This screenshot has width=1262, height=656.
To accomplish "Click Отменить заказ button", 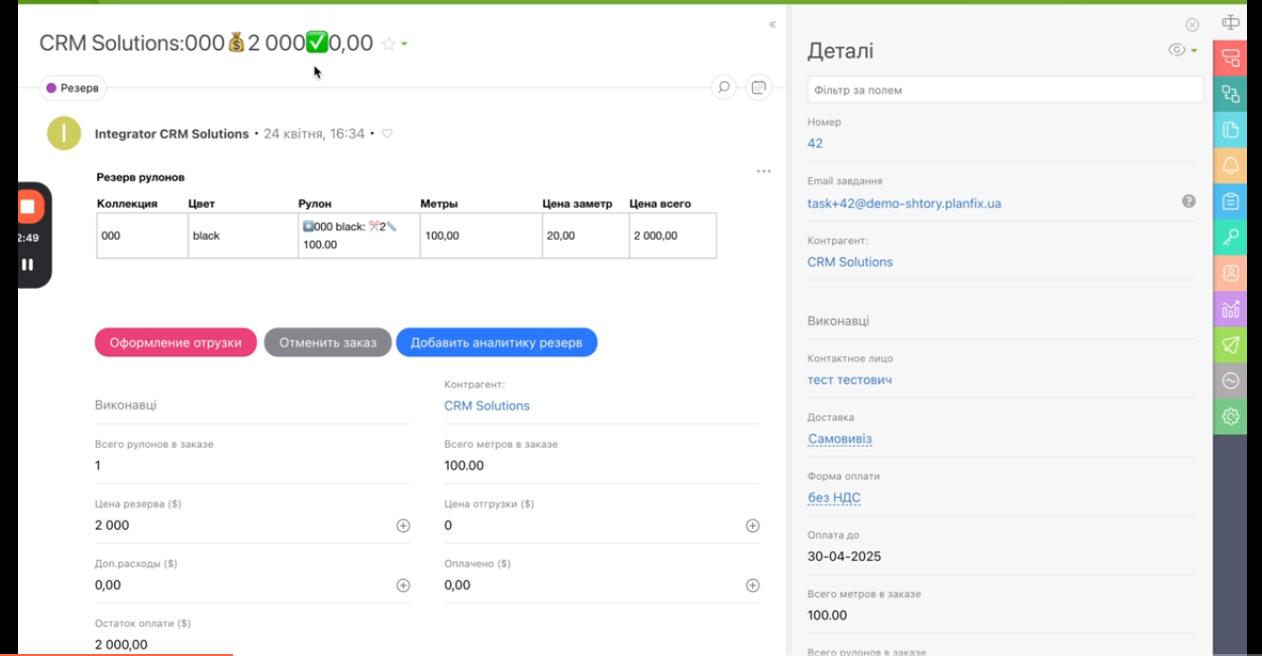I will (328, 342).
